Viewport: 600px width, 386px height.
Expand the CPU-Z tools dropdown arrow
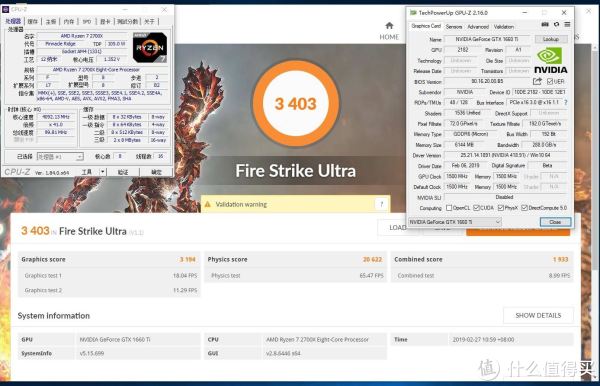[x=102, y=172]
